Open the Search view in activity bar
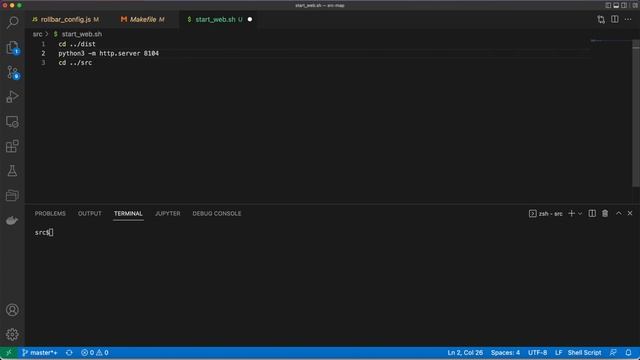The width and height of the screenshot is (640, 360). point(12,22)
